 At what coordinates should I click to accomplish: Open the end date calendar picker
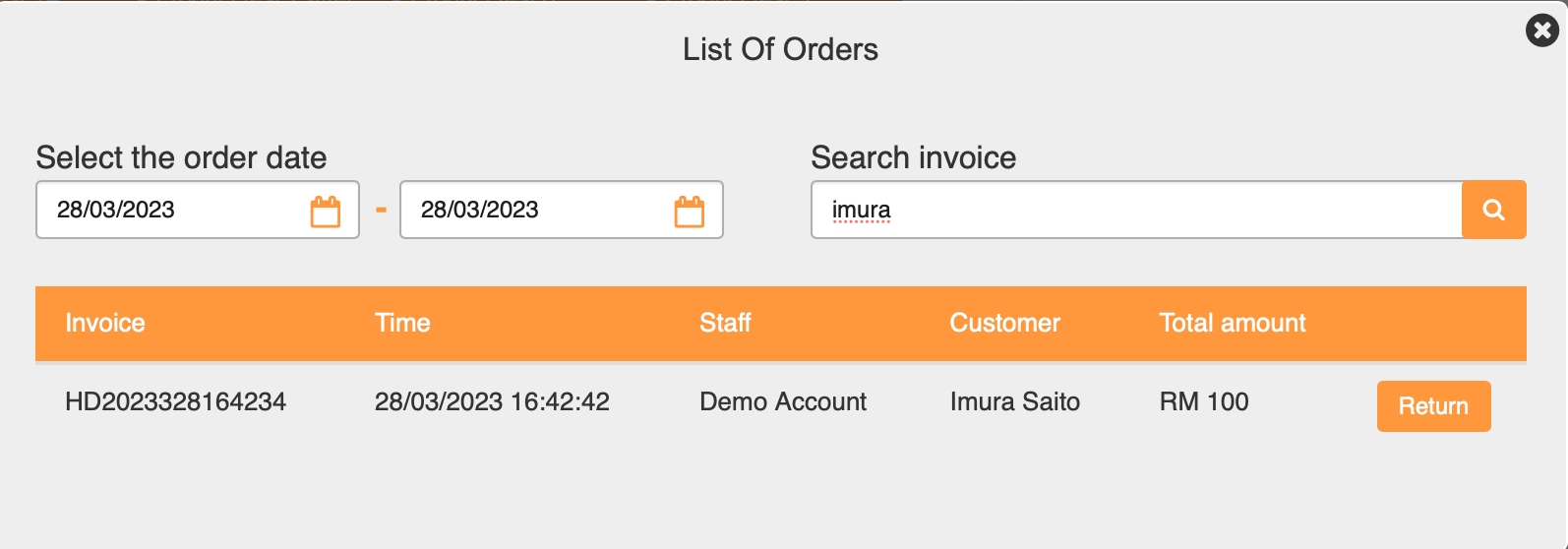click(690, 211)
